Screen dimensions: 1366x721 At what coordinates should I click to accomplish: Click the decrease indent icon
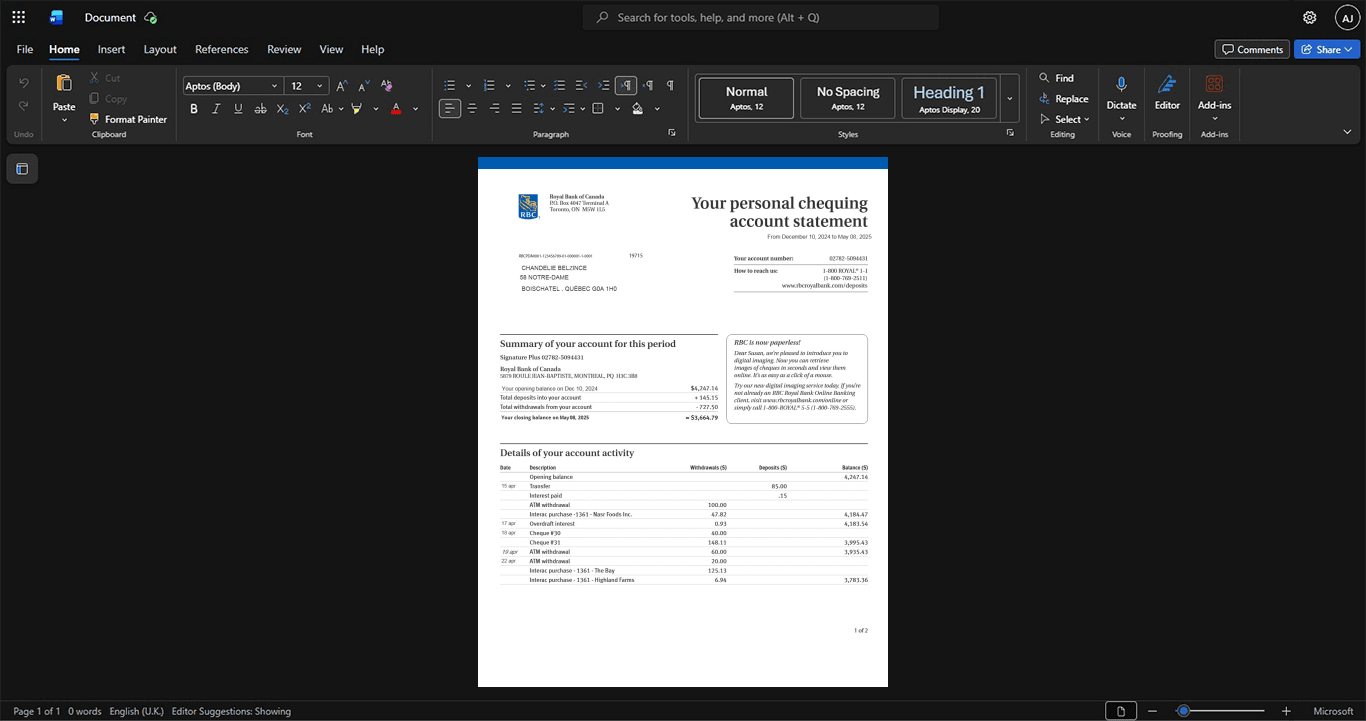point(582,86)
